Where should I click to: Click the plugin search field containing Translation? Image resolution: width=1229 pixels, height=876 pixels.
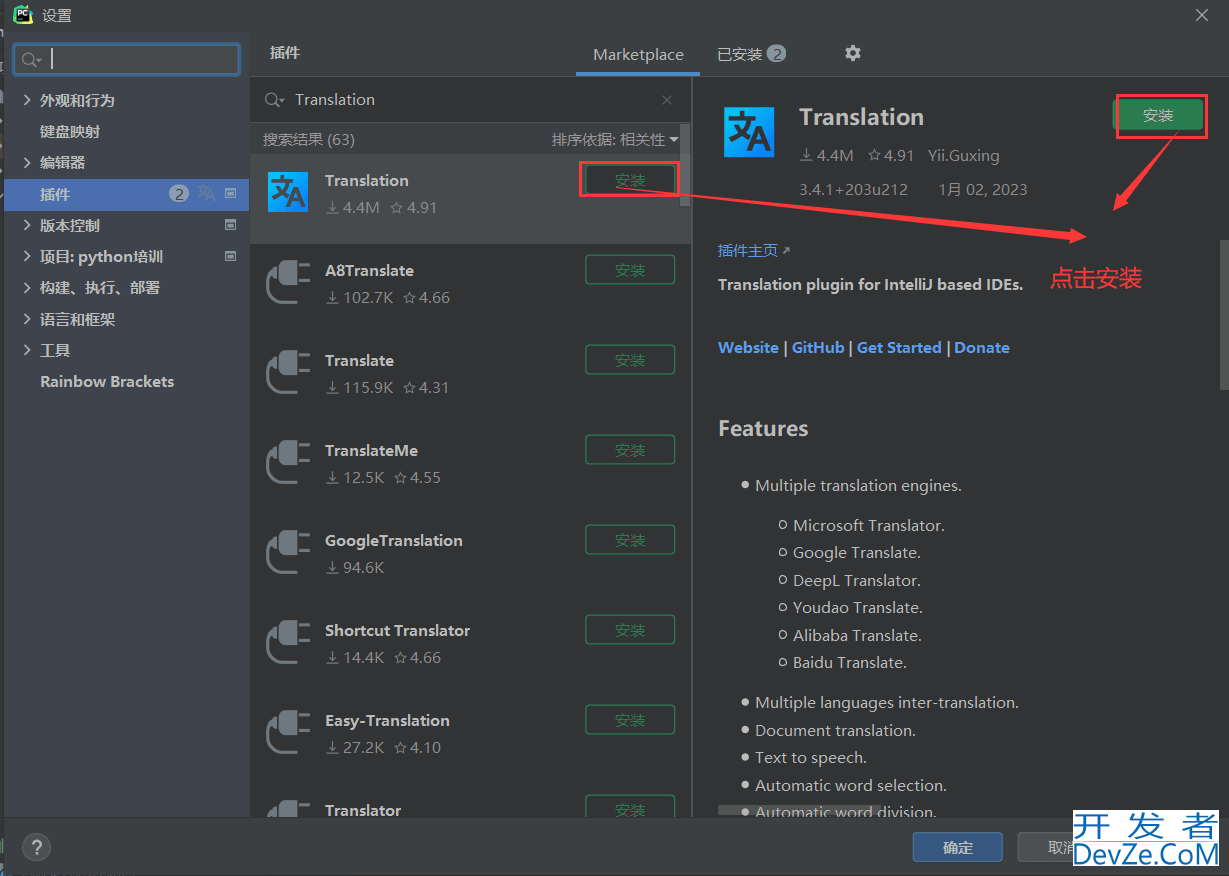(470, 100)
